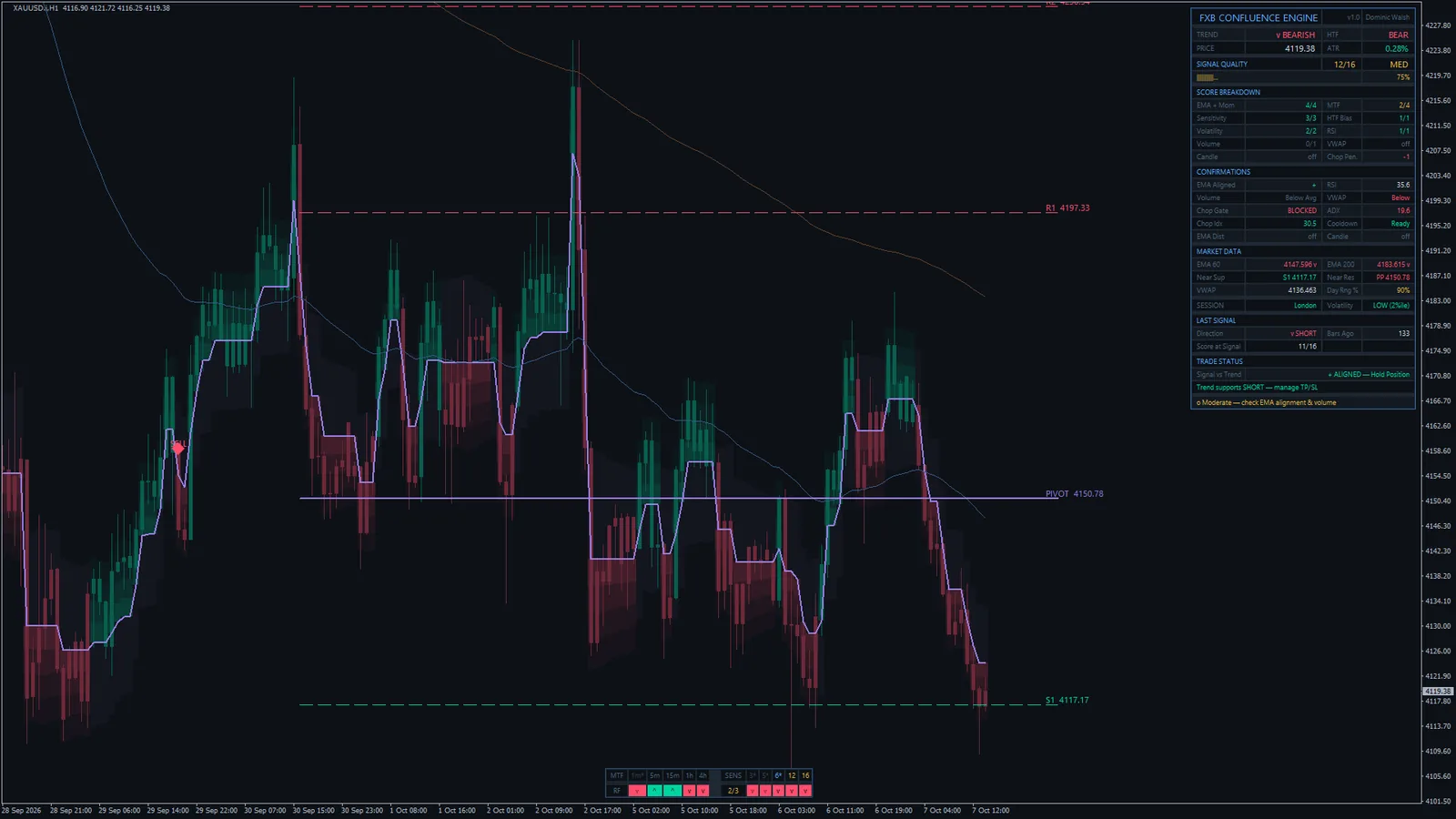
Task: Click the signal quality progress bar
Action: pyautogui.click(x=1208, y=77)
